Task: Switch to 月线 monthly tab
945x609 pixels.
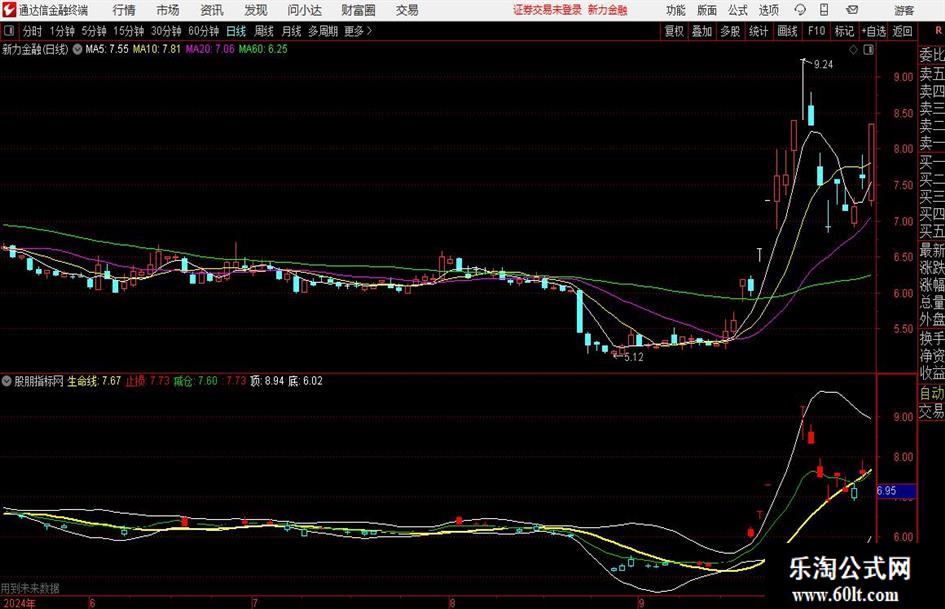Action: coord(291,31)
